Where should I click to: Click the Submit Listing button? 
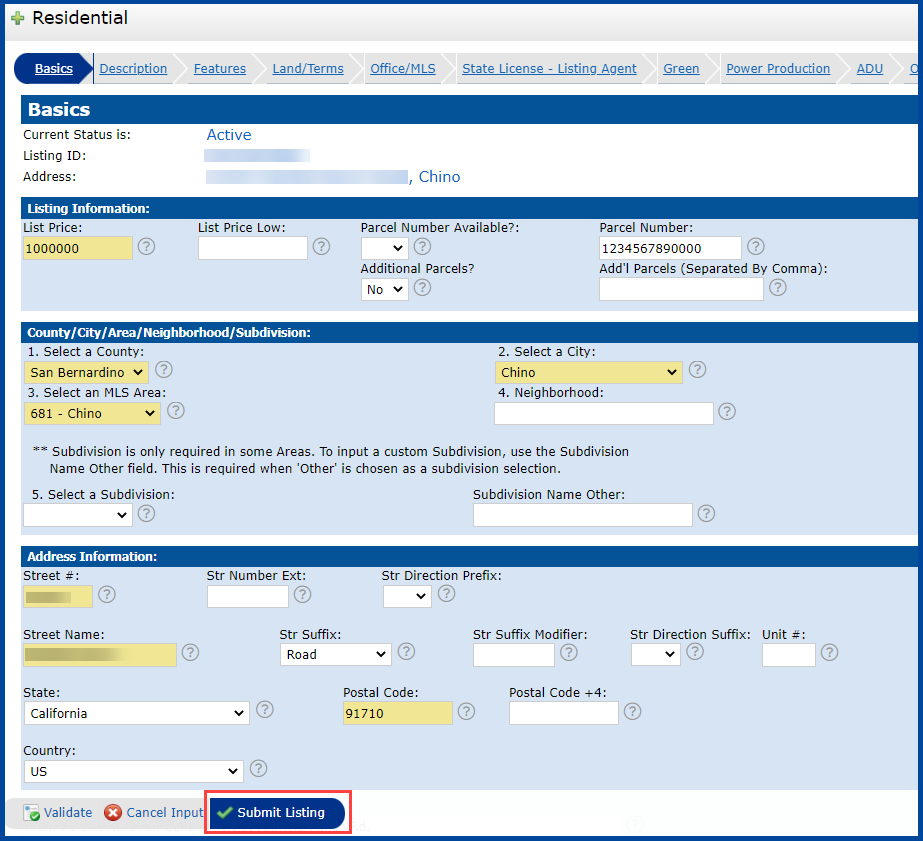tap(278, 813)
